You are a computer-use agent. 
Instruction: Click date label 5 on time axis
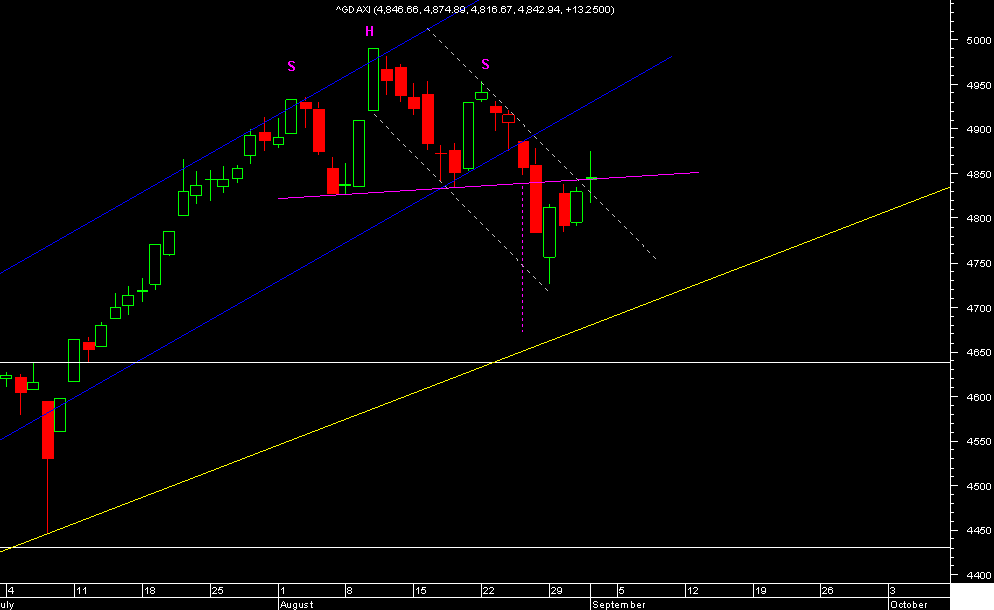coord(621,590)
